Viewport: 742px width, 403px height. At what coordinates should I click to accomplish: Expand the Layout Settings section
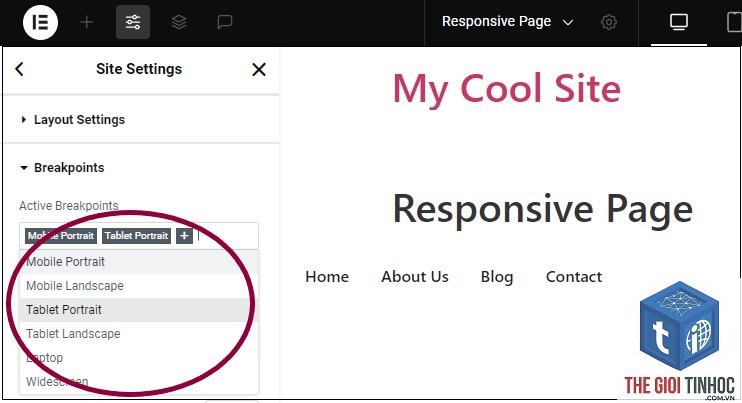click(141, 120)
